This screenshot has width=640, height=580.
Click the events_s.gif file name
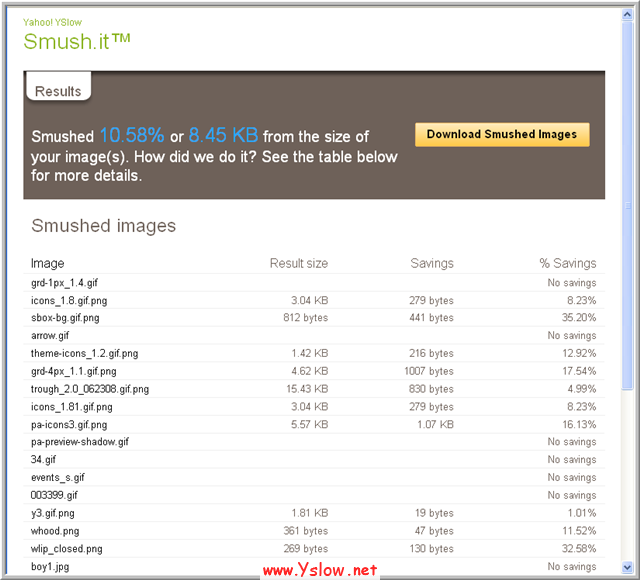[x=58, y=477]
